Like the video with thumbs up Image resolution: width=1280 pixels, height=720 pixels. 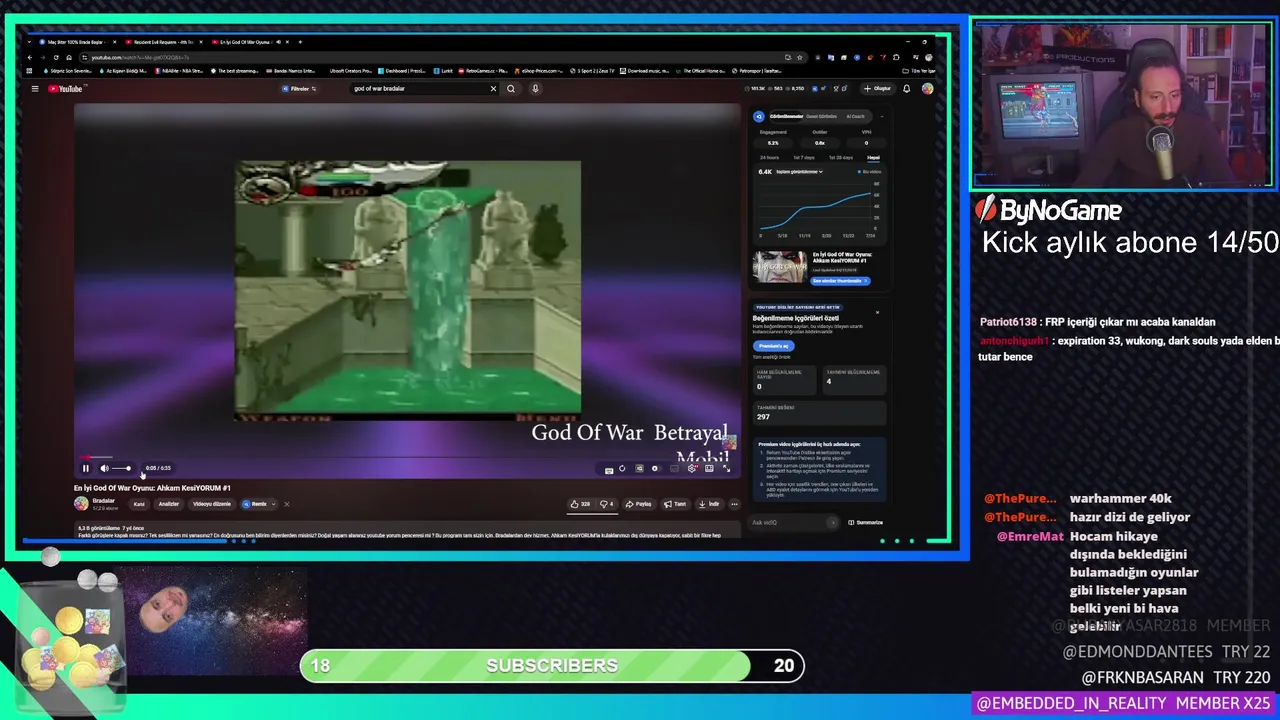coord(580,504)
